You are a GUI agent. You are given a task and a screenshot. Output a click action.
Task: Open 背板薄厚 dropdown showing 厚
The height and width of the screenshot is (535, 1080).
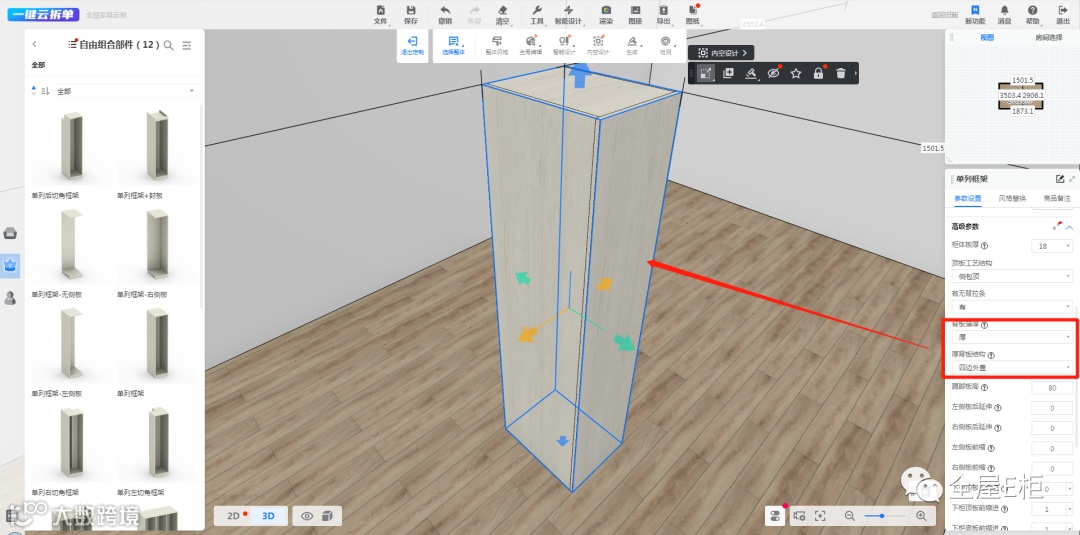tap(1011, 337)
